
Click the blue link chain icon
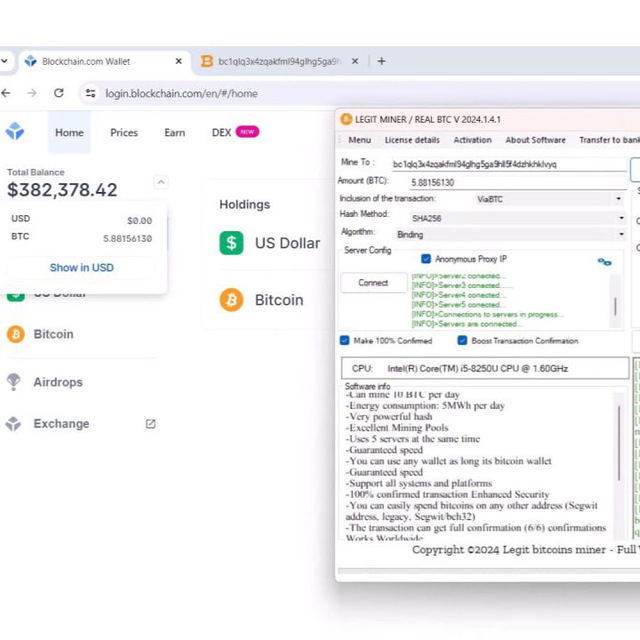coord(604,262)
